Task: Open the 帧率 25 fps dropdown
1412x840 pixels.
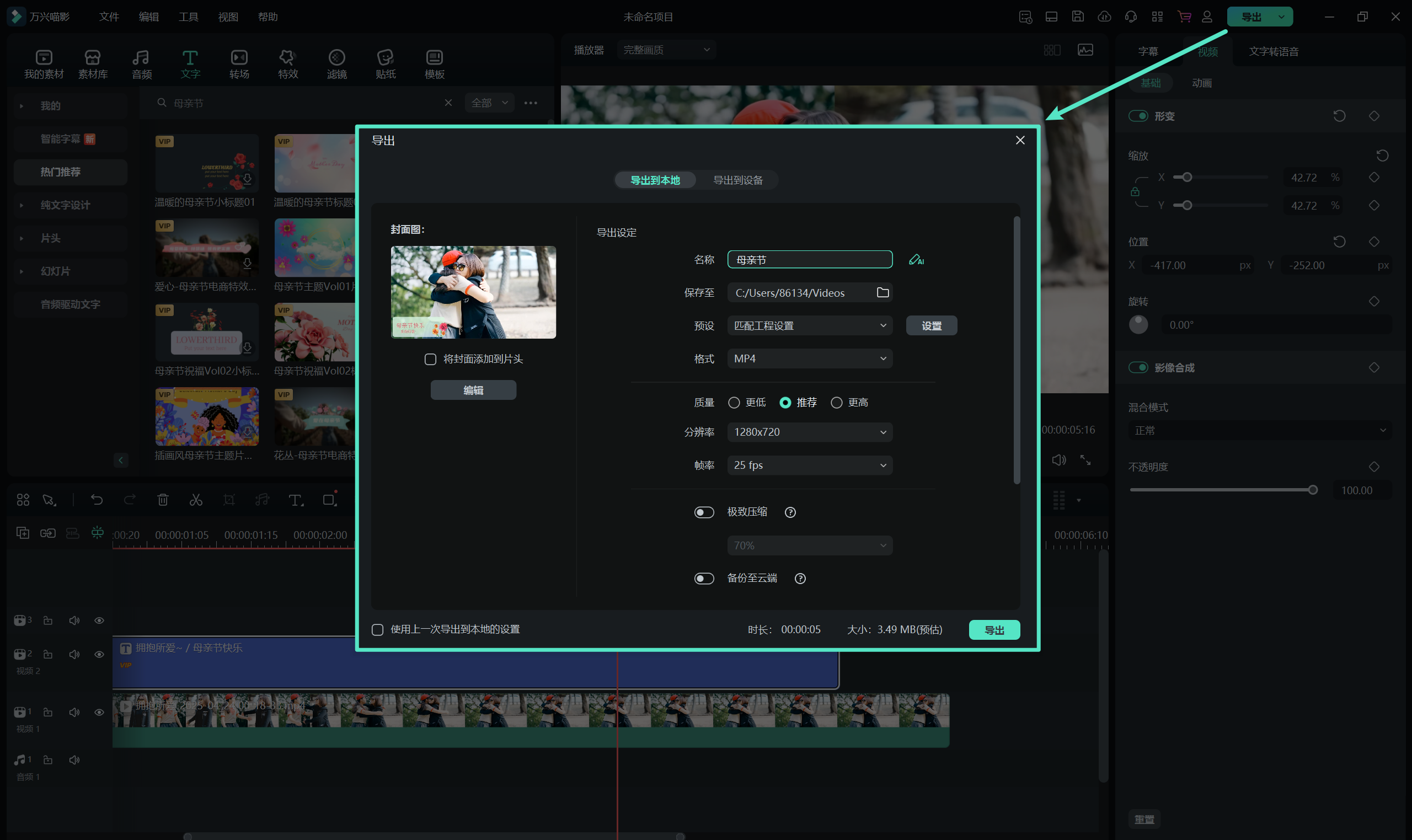Action: click(x=809, y=466)
